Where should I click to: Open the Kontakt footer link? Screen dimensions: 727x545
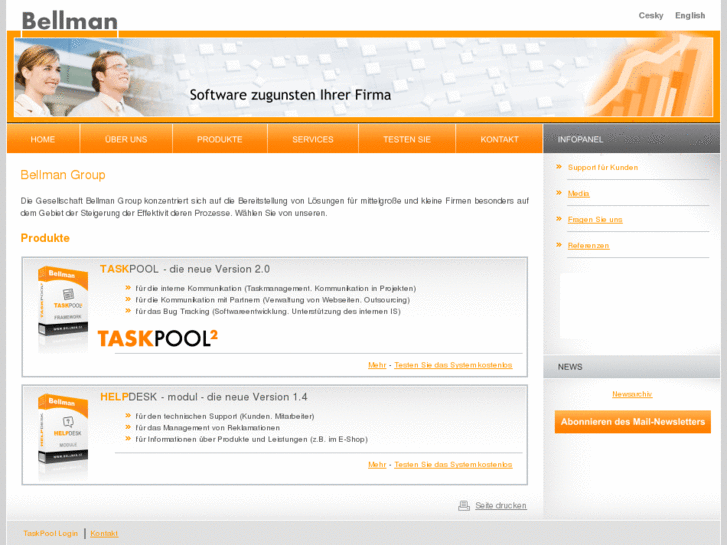click(x=104, y=533)
